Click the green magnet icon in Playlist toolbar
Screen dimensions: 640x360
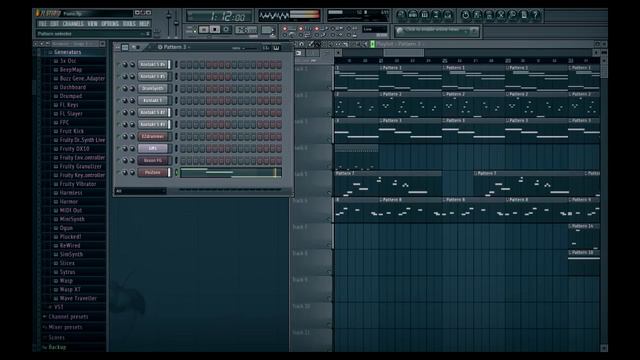tap(372, 44)
